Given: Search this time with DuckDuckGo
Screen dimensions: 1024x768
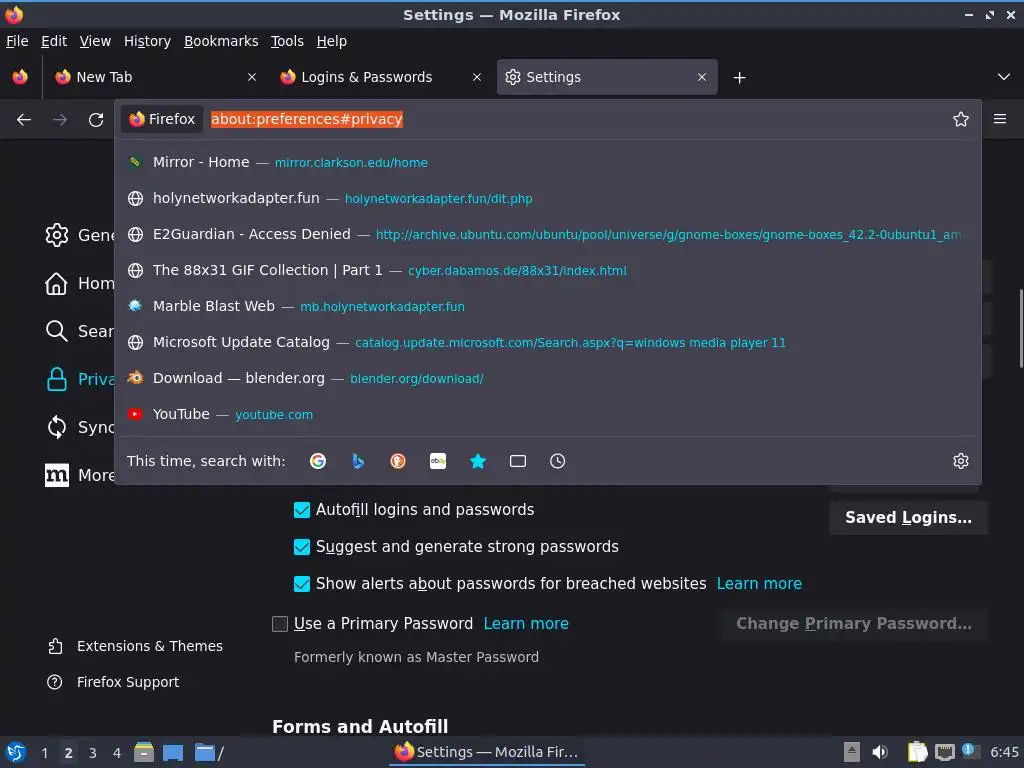Looking at the screenshot, I should (x=398, y=461).
